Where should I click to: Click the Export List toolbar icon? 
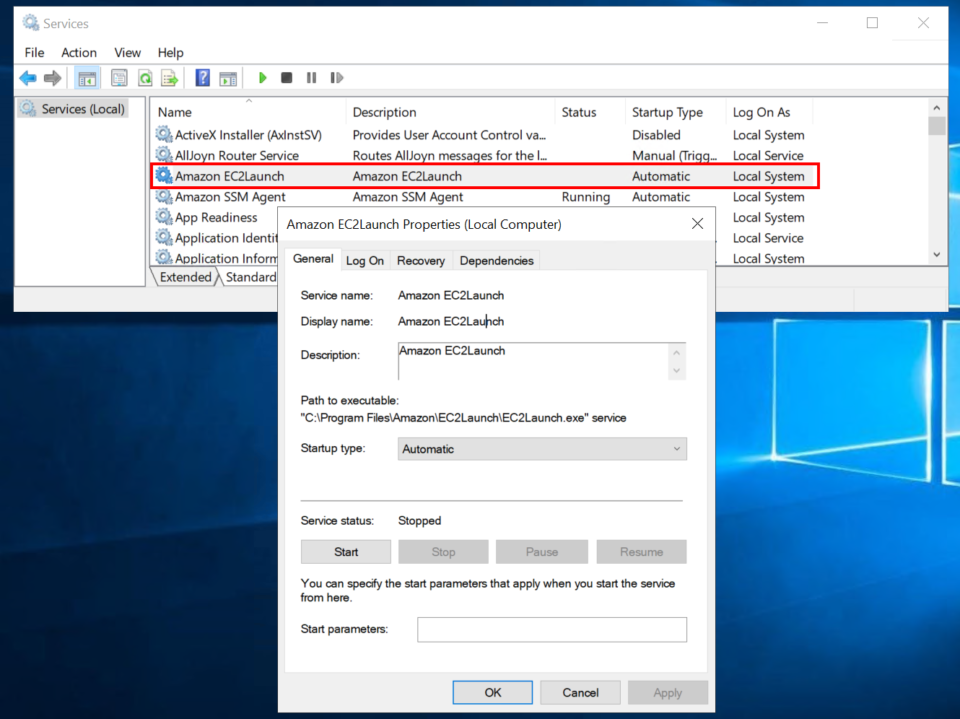pos(170,78)
